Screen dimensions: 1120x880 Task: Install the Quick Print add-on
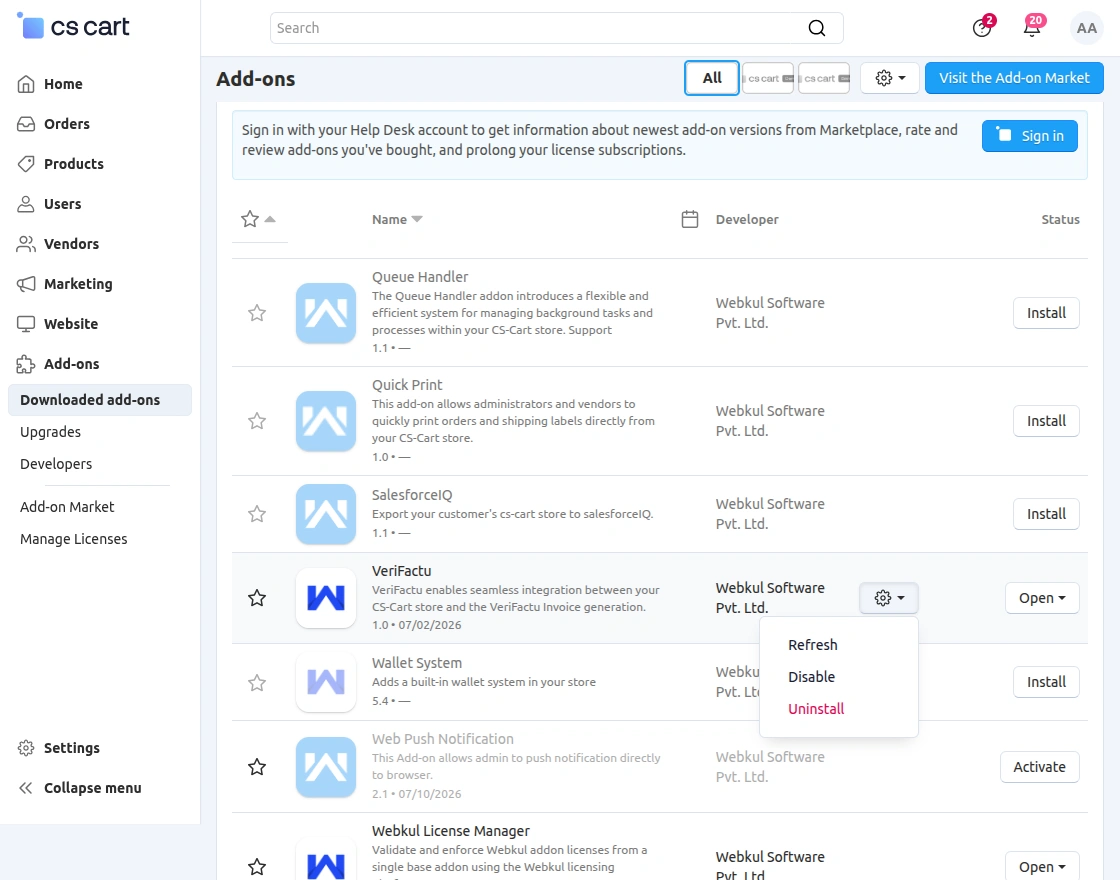pyautogui.click(x=1046, y=421)
